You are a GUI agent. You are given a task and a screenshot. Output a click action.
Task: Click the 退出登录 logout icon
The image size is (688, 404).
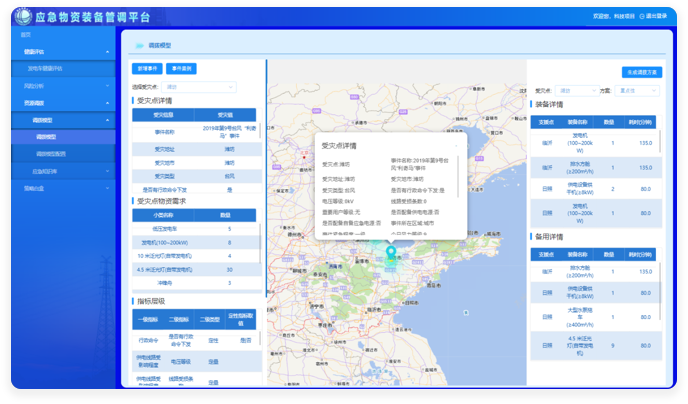[641, 16]
